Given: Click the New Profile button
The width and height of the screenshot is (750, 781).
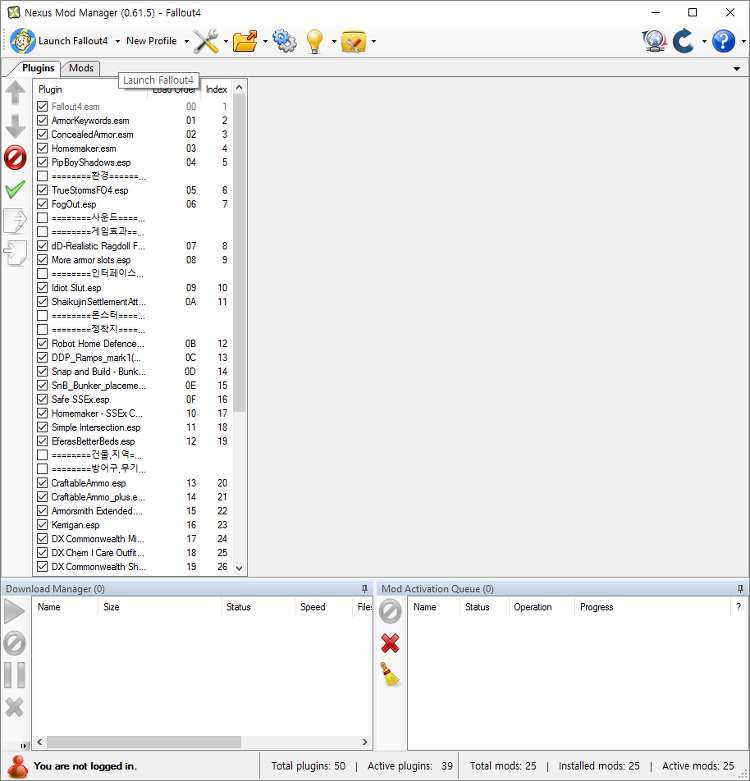Looking at the screenshot, I should click(x=151, y=41).
